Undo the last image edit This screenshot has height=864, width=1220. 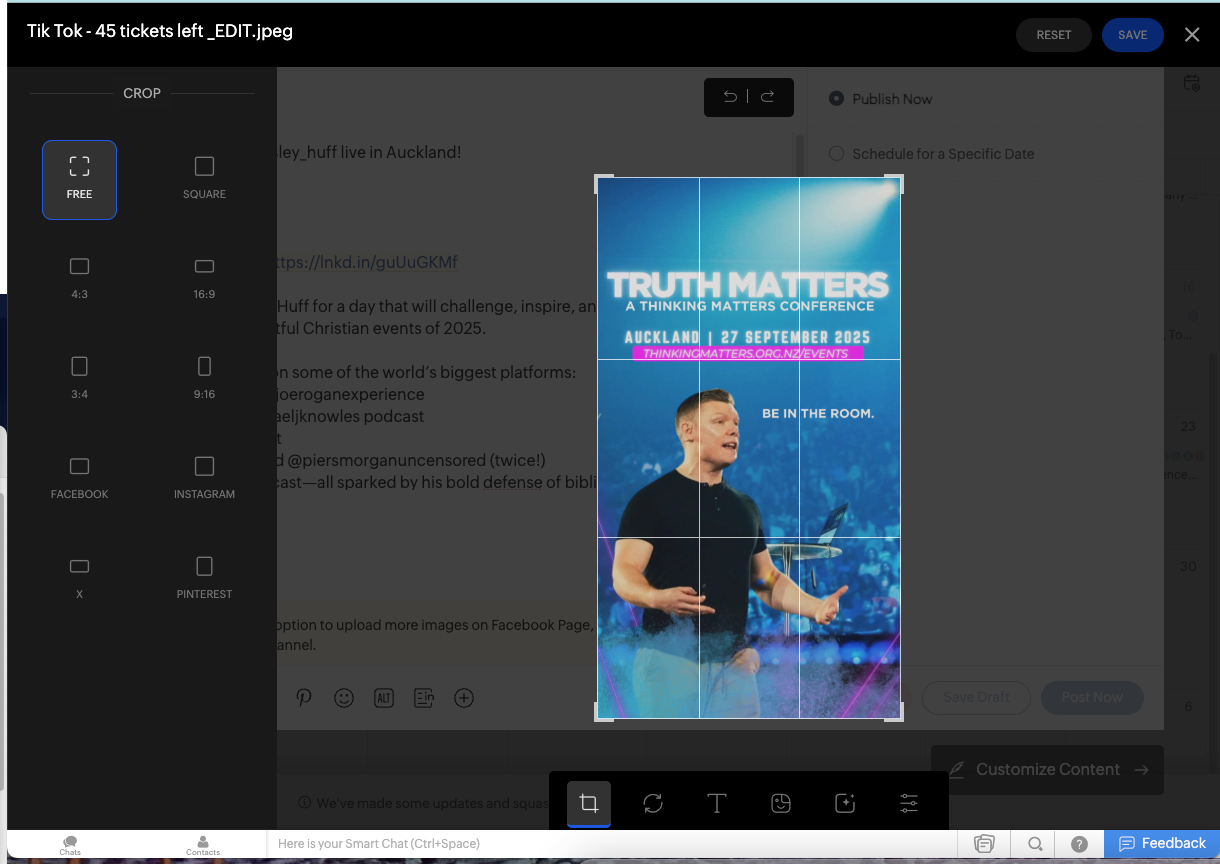coord(730,97)
